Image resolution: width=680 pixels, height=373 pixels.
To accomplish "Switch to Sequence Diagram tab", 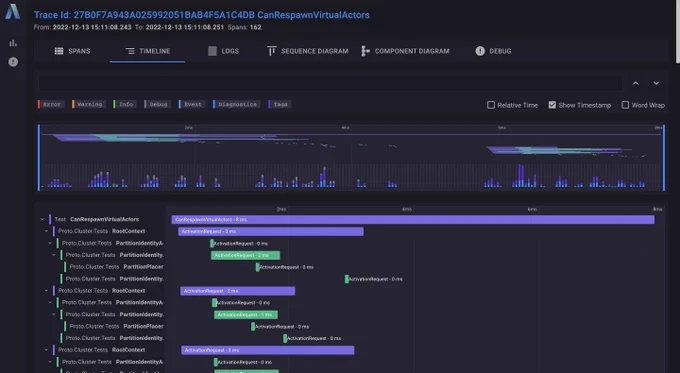I will [x=307, y=51].
